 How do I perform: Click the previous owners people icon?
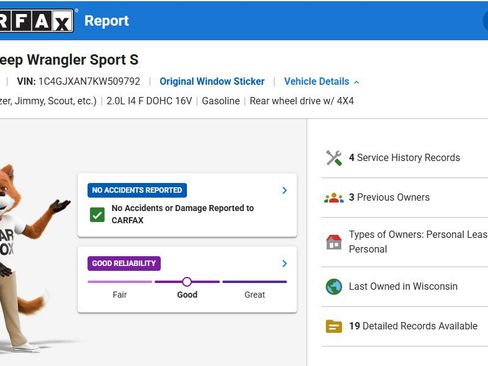tap(334, 198)
